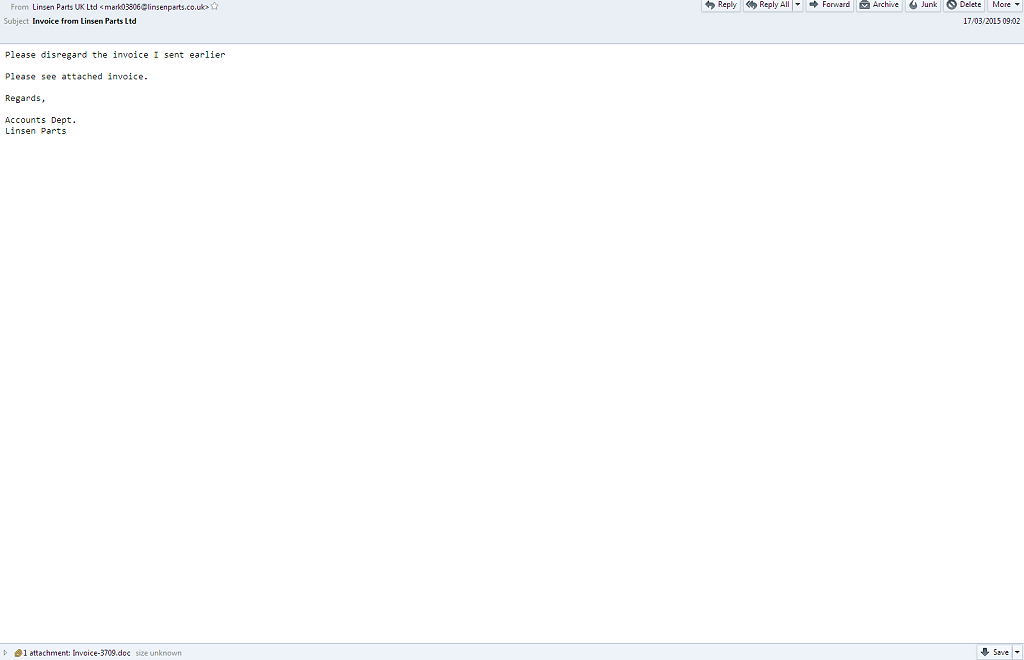
Task: Archive the message
Action: coord(879,5)
